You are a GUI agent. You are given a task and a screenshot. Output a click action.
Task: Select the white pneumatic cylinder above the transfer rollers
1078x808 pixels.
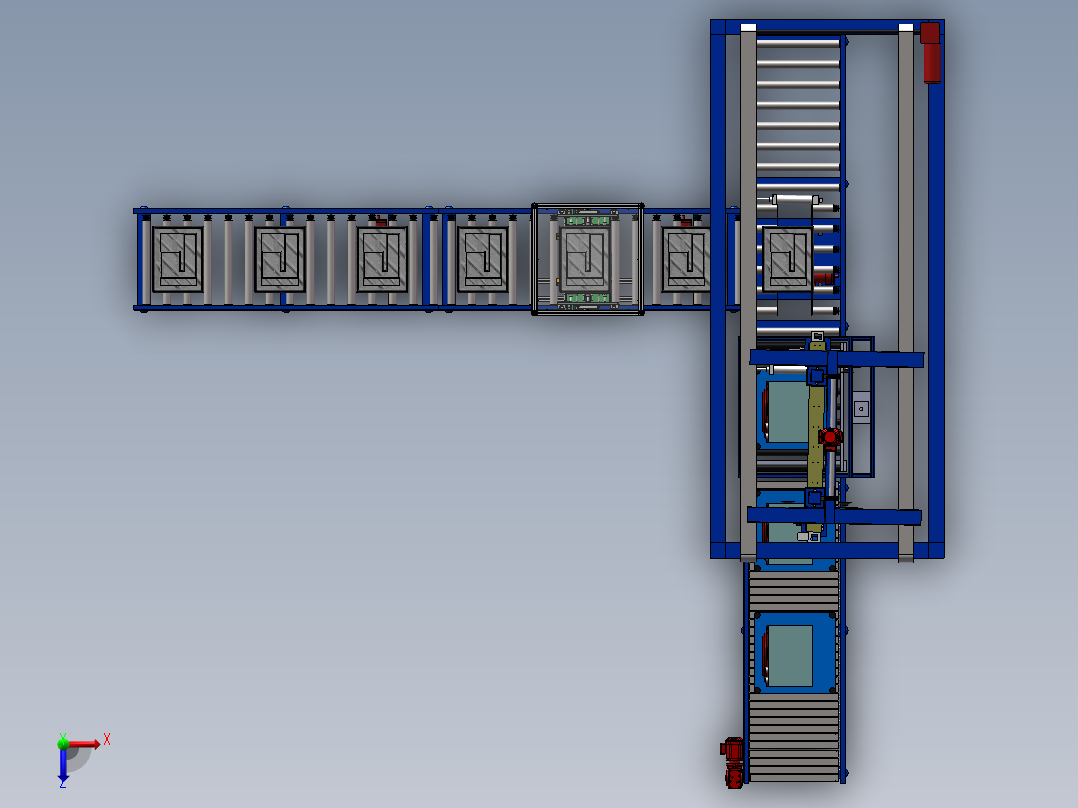795,199
